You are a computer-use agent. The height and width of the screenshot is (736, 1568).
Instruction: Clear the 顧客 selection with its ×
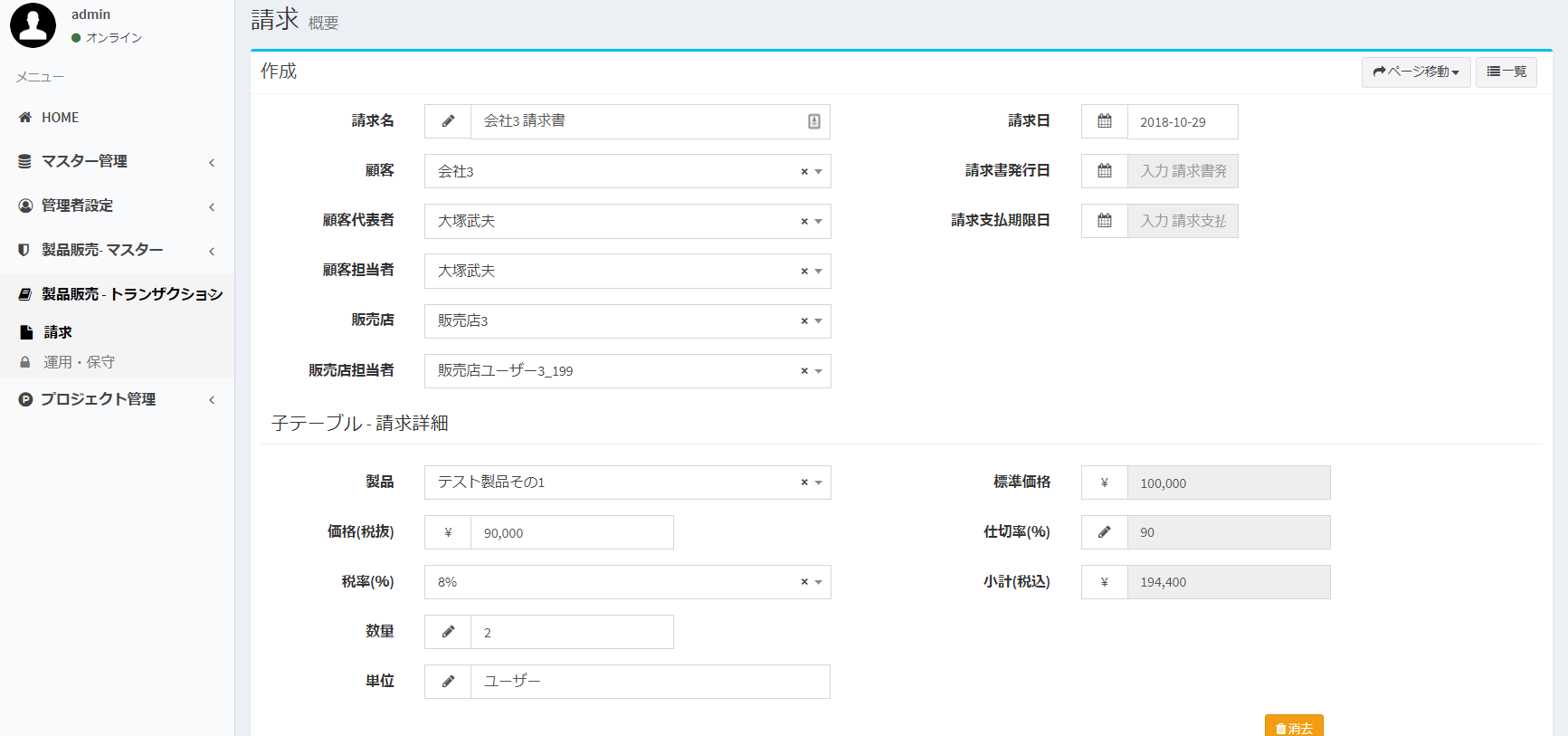click(x=803, y=172)
